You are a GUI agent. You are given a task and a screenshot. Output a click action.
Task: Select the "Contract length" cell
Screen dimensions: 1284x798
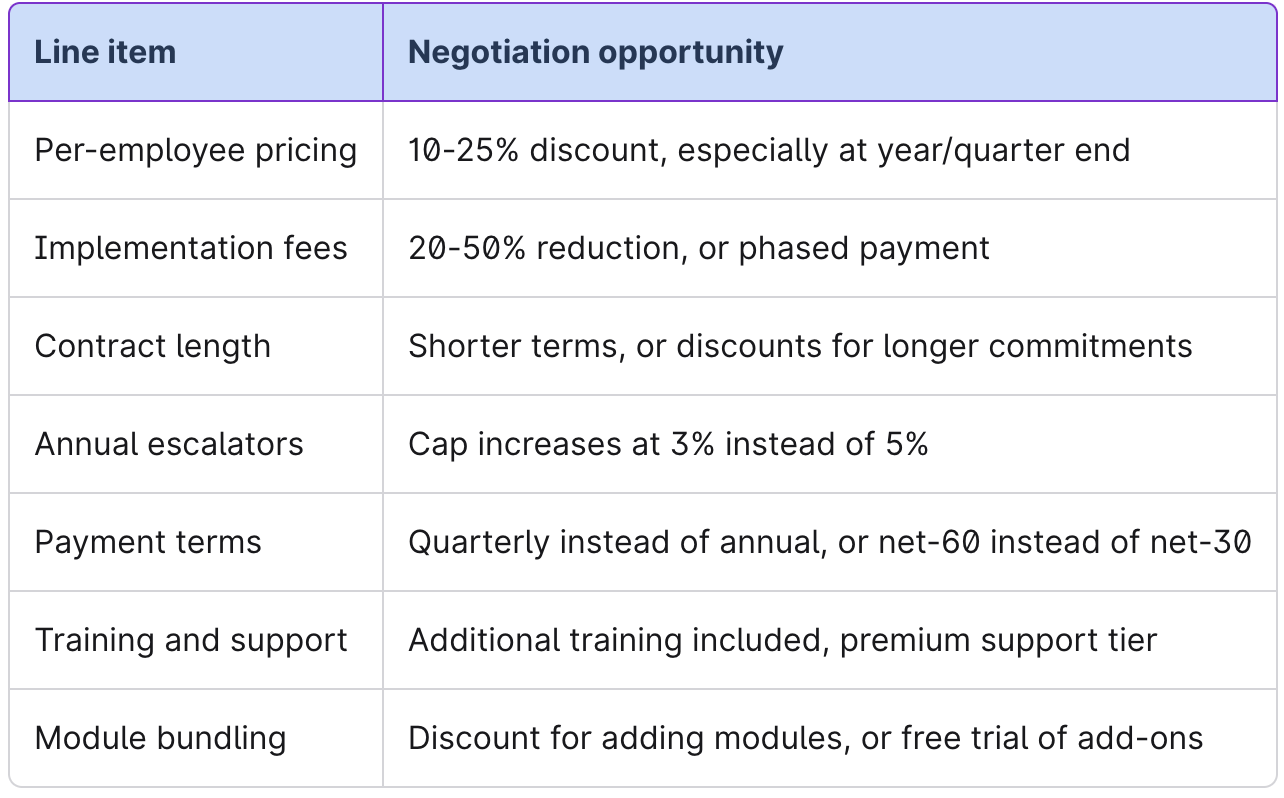196,346
